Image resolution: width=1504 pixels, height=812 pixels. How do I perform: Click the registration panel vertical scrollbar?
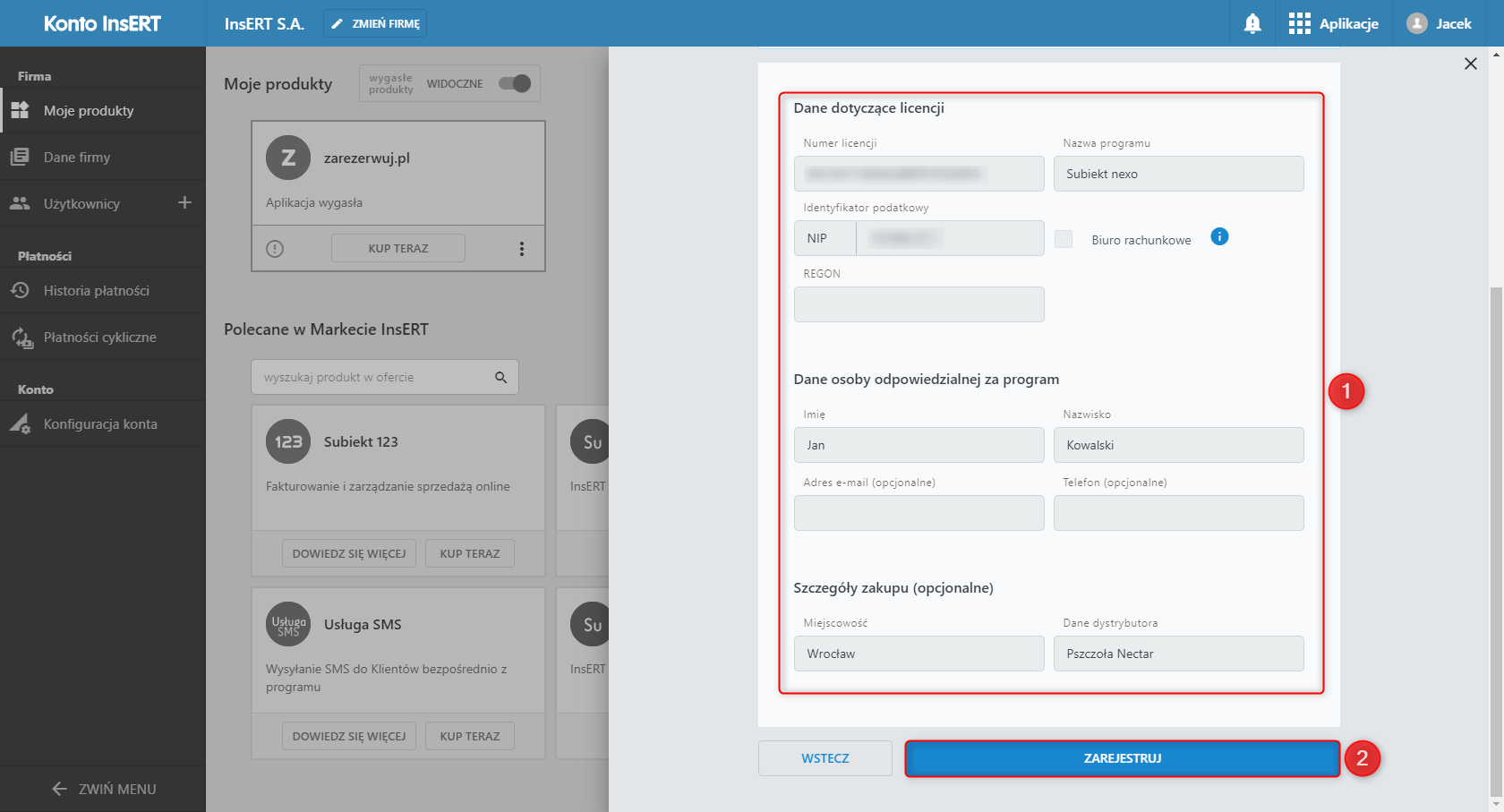tap(1497, 541)
